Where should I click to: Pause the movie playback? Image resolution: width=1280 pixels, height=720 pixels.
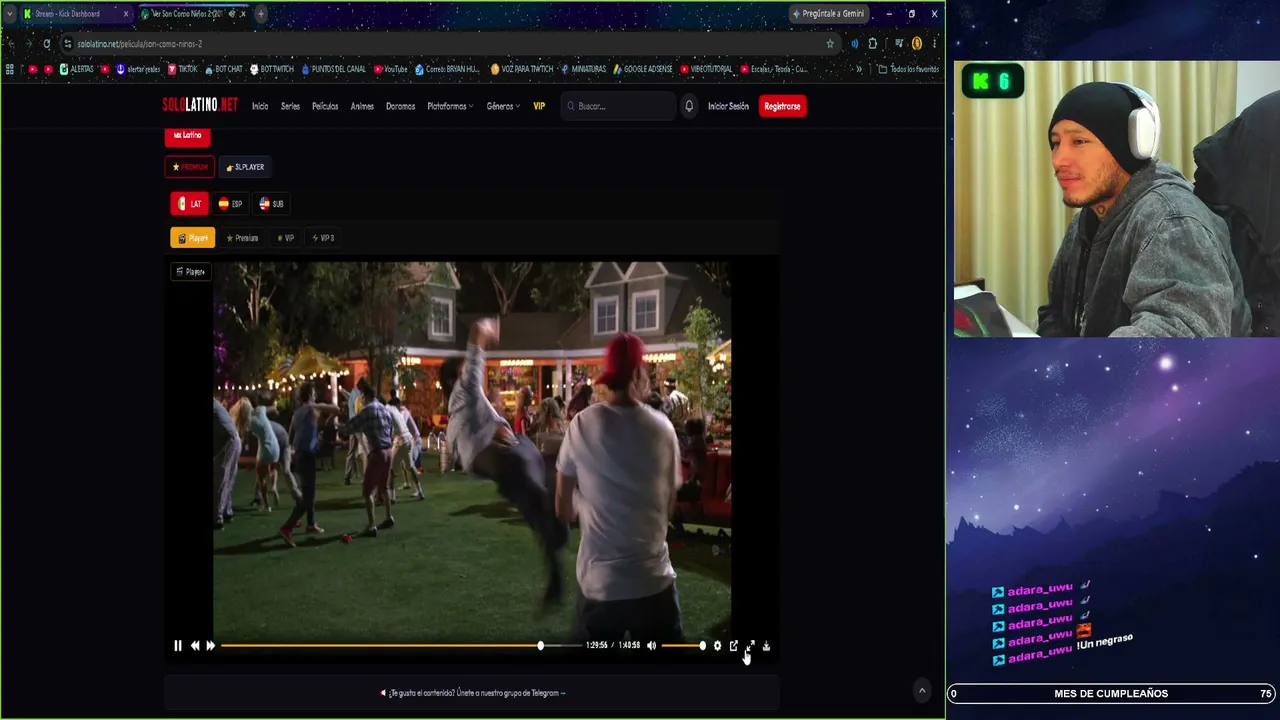(x=178, y=646)
